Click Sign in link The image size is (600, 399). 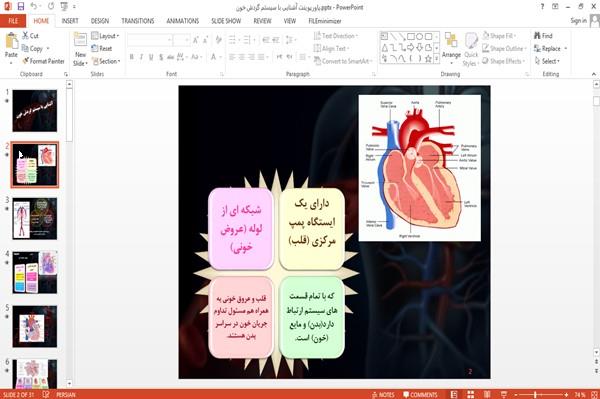click(x=578, y=21)
